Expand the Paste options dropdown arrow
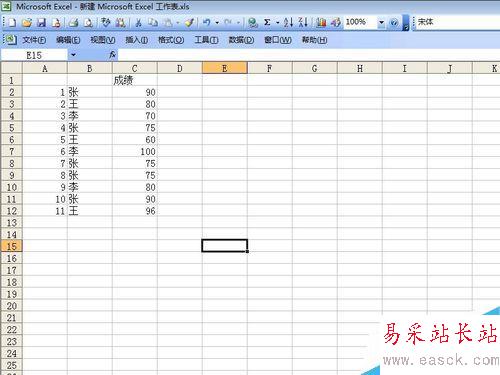The width and height of the screenshot is (500, 375). tap(178, 23)
